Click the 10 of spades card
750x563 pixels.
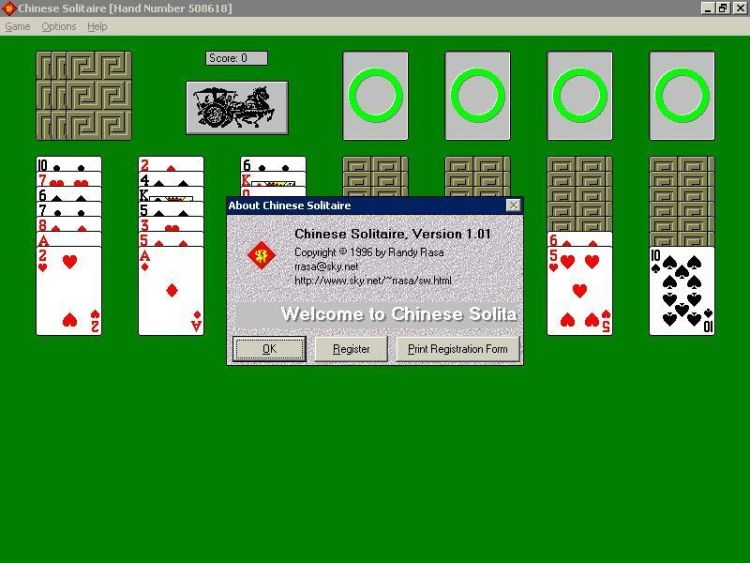(682, 290)
